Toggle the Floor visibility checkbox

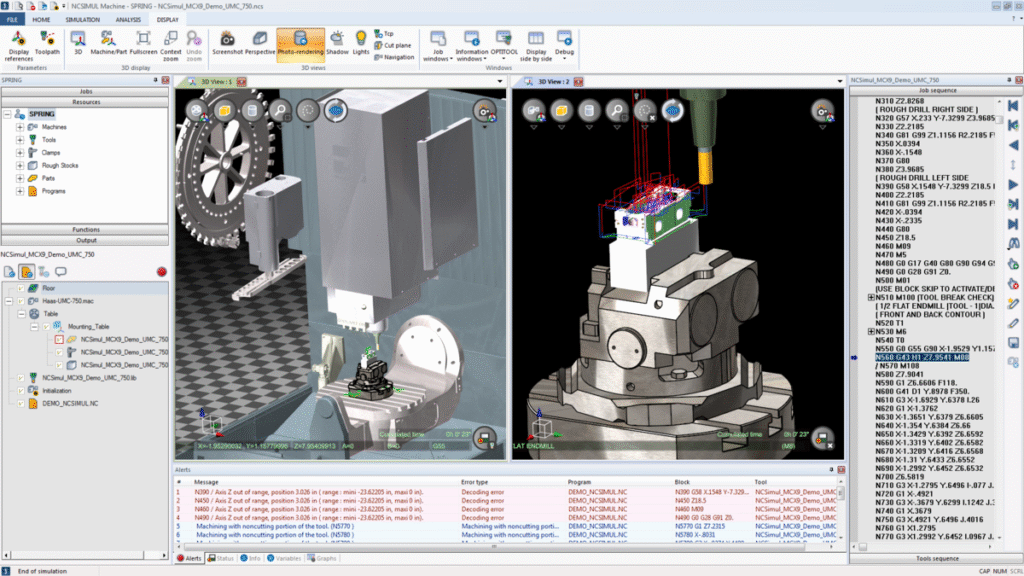pyautogui.click(x=21, y=287)
